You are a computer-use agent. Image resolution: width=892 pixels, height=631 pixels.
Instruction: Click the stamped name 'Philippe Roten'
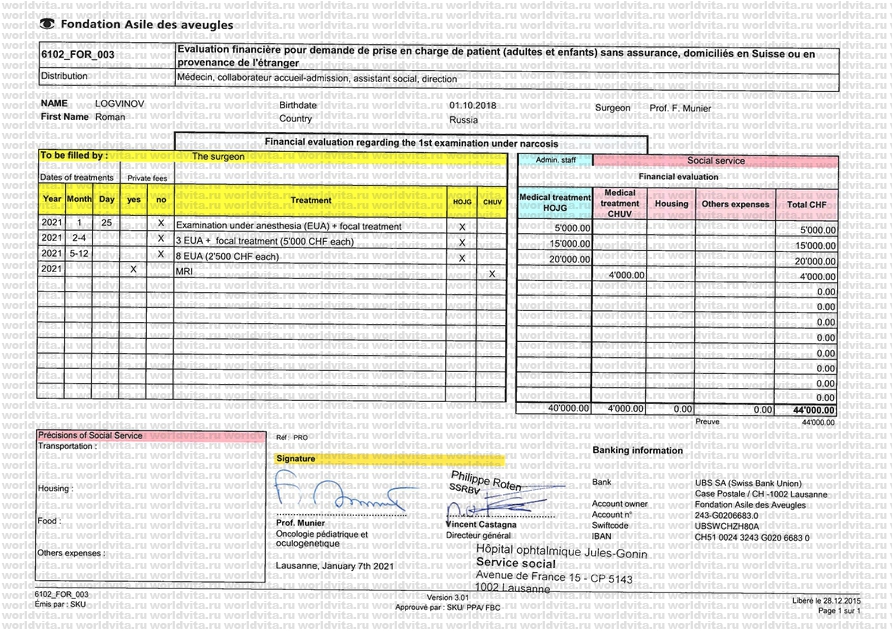(x=486, y=481)
